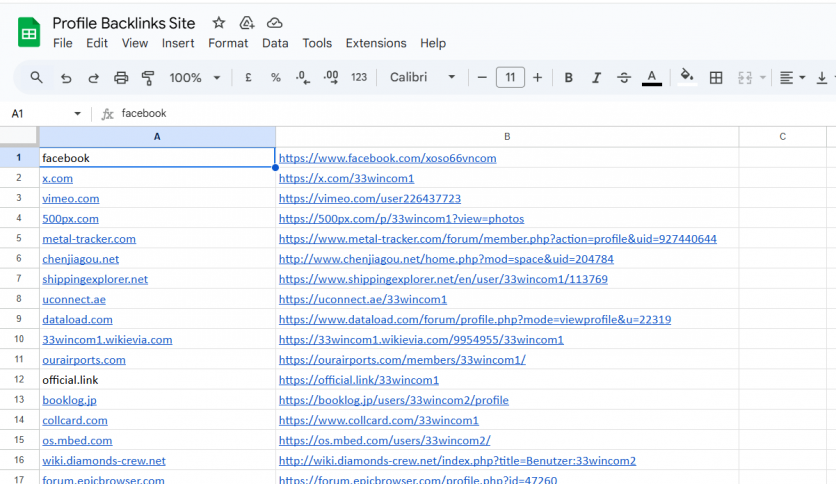Viewport: 836px width, 484px height.
Task: Open the https://x.com/33wincom1 link
Action: pyautogui.click(x=347, y=179)
